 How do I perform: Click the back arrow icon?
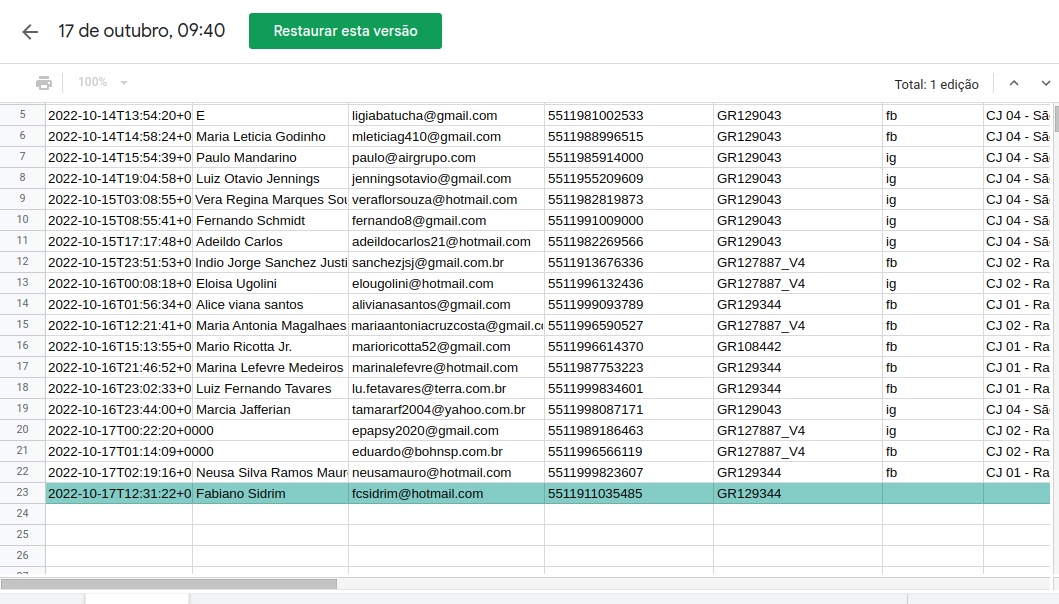pyautogui.click(x=30, y=32)
